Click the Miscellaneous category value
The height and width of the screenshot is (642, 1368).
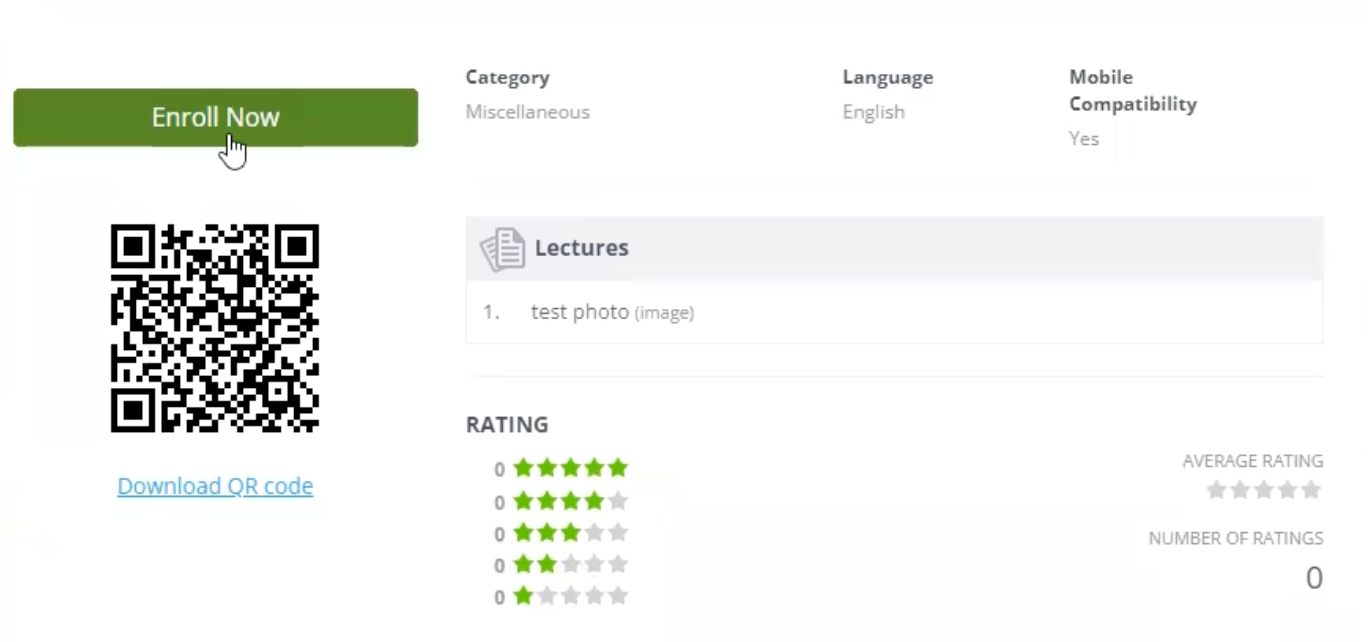coord(527,112)
